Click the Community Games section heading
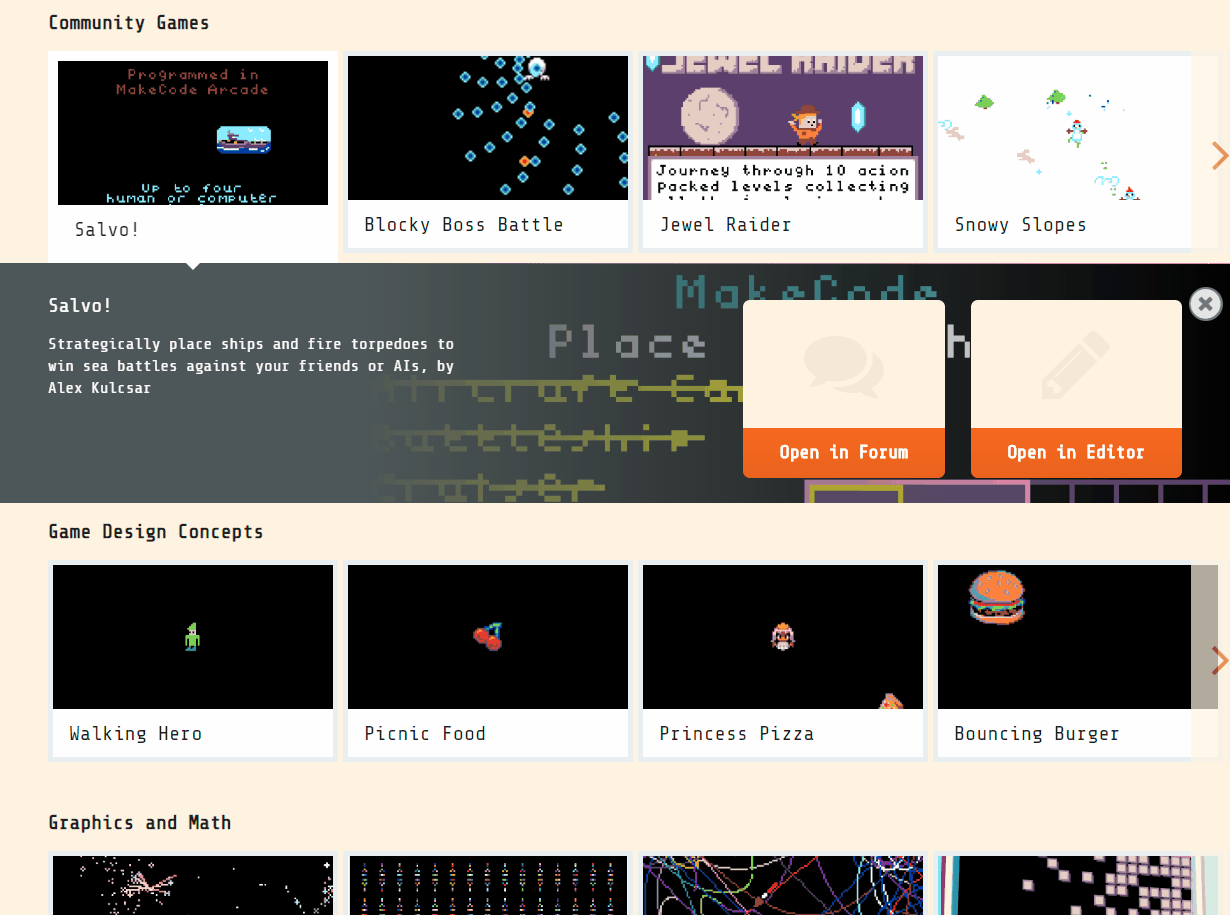1230x915 pixels. tap(129, 23)
